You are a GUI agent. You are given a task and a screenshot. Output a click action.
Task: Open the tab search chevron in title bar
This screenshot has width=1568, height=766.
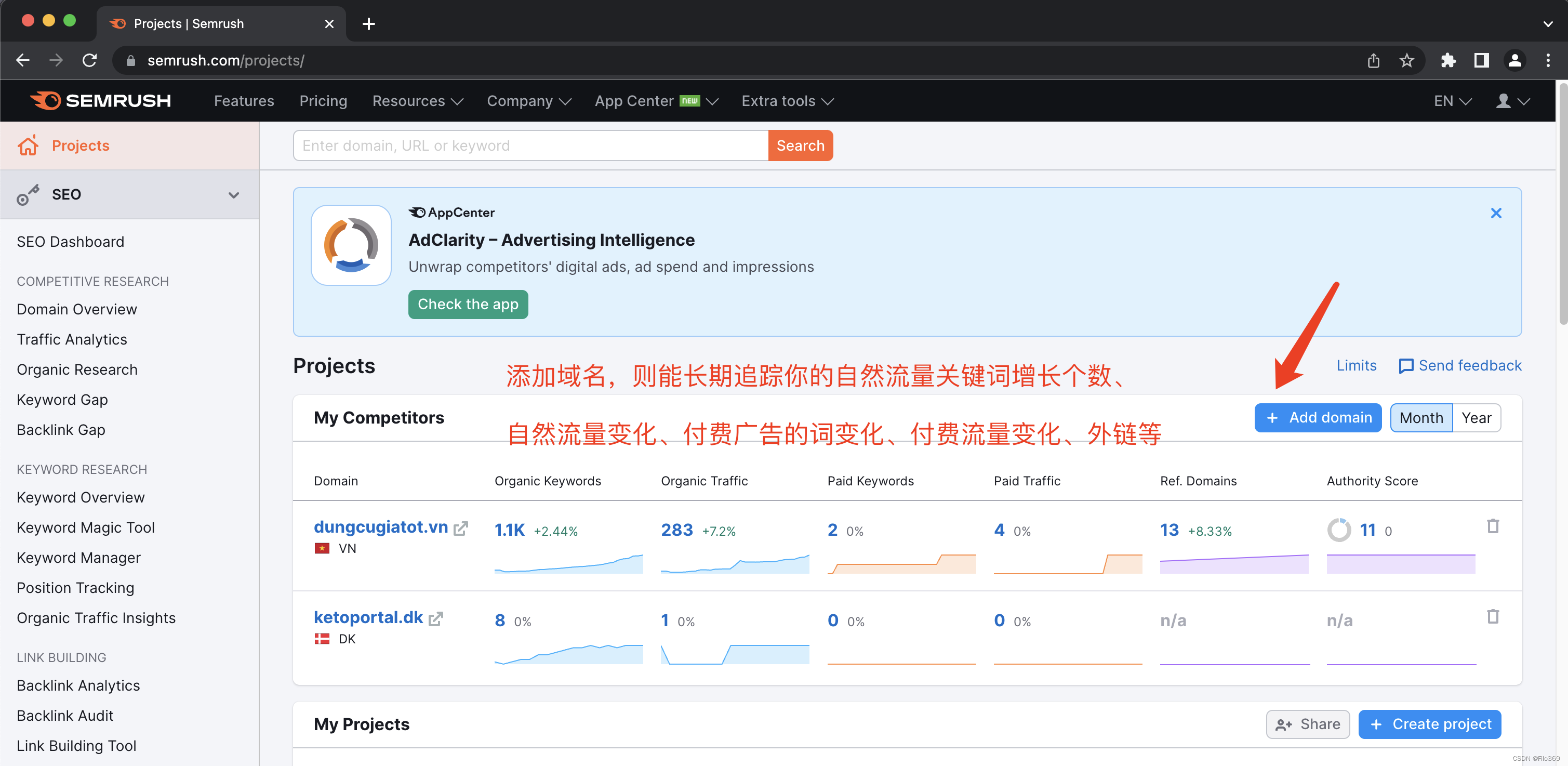click(x=1547, y=24)
